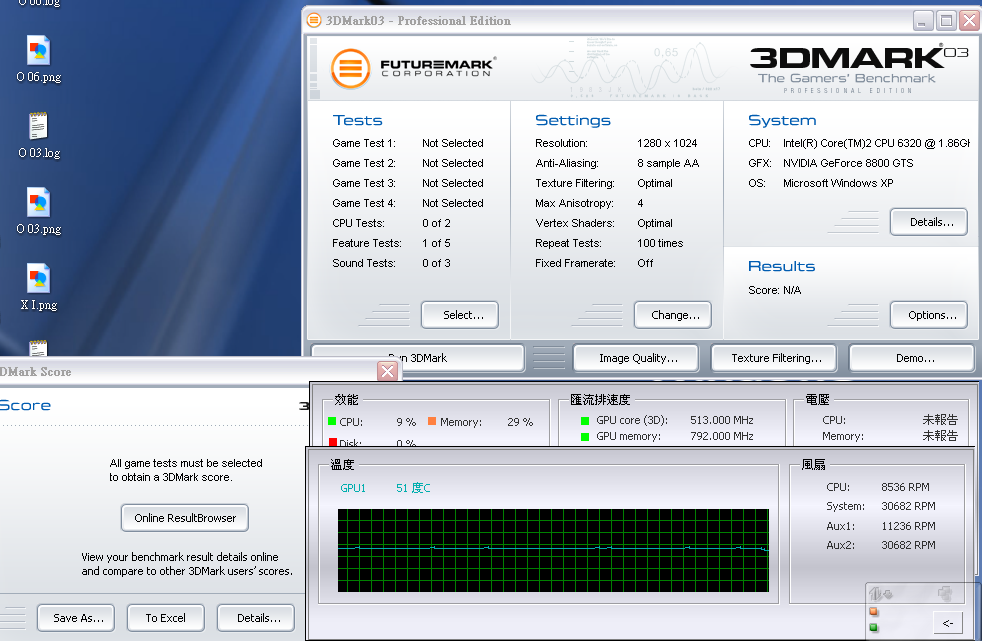
Task: Open the settings Change... button
Action: [x=675, y=315]
